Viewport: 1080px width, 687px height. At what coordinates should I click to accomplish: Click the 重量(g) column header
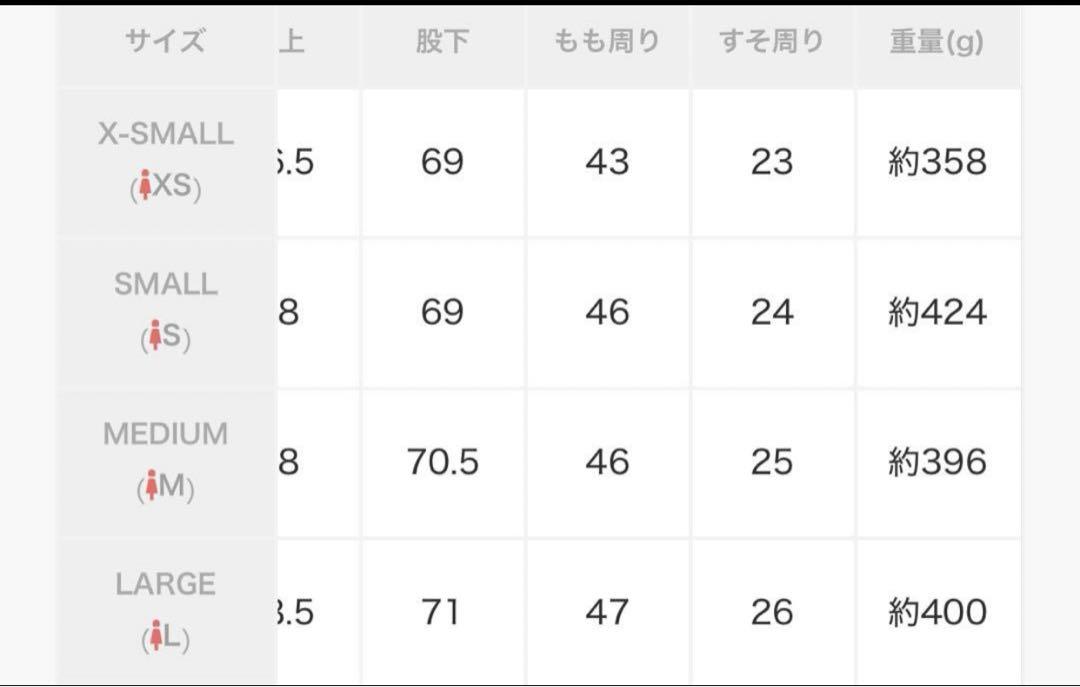coord(937,43)
